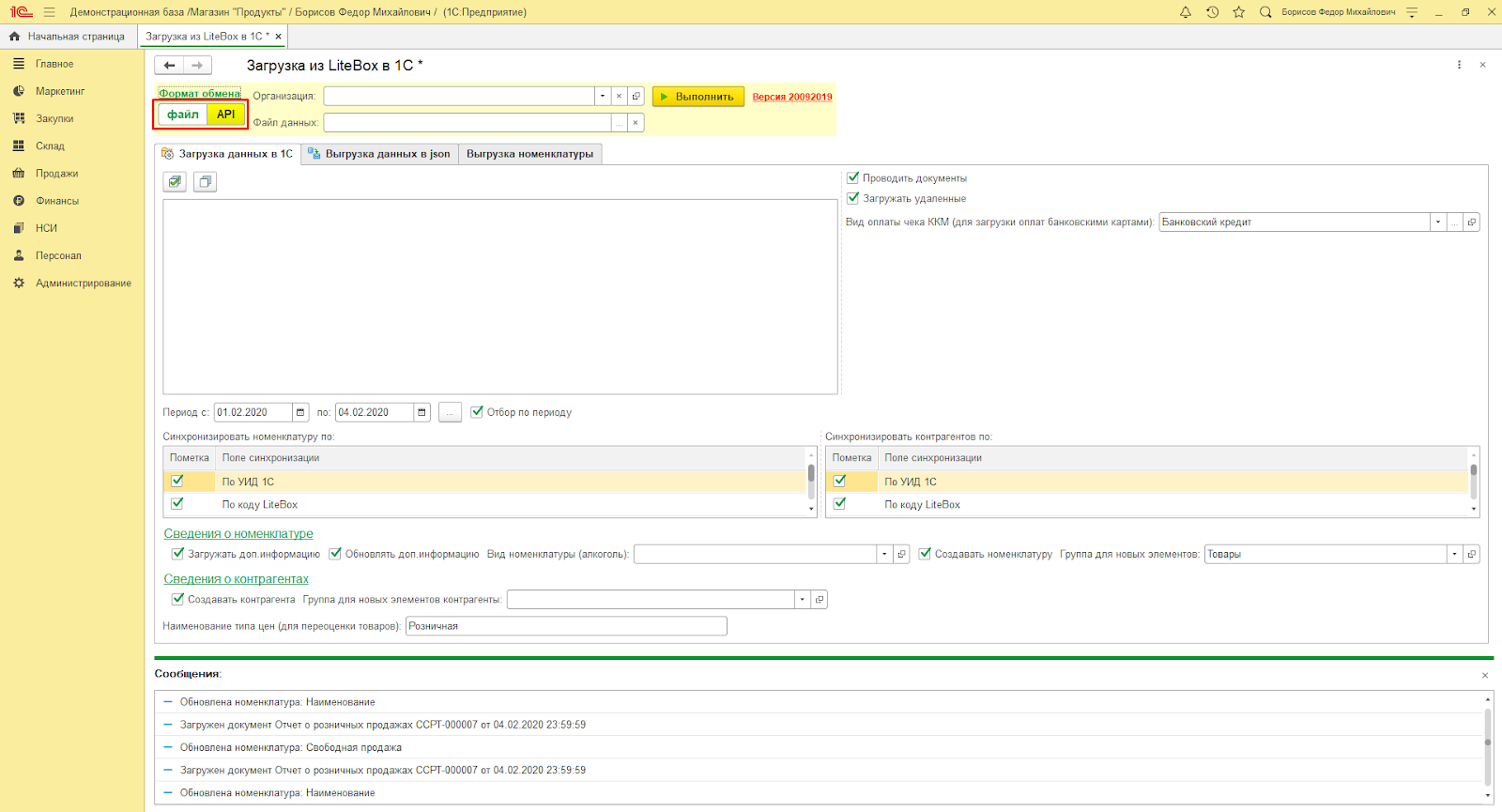1502x812 pixels.
Task: Open calendar for Период с date
Action: (300, 412)
